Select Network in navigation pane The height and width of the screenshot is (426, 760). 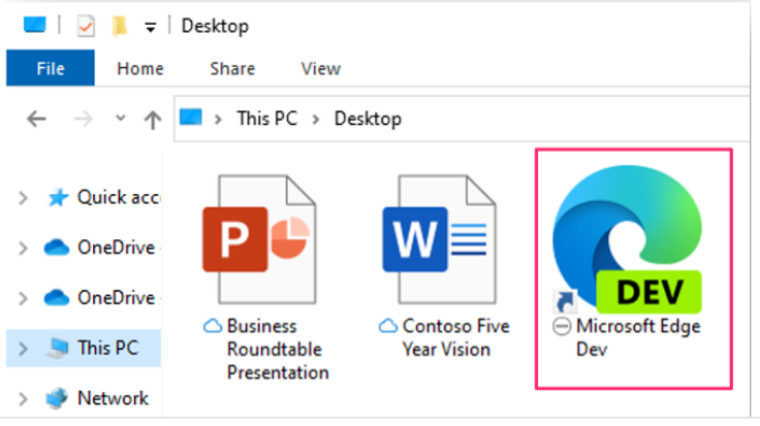113,398
